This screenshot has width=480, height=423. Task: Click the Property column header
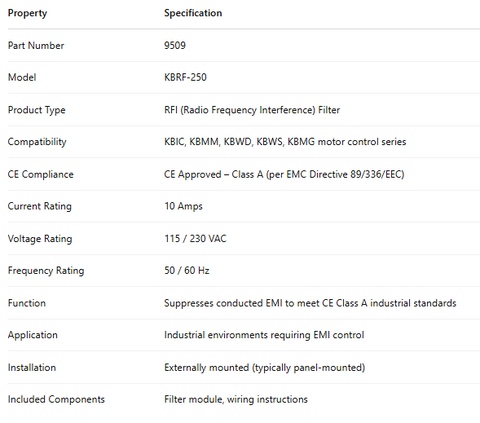point(27,13)
